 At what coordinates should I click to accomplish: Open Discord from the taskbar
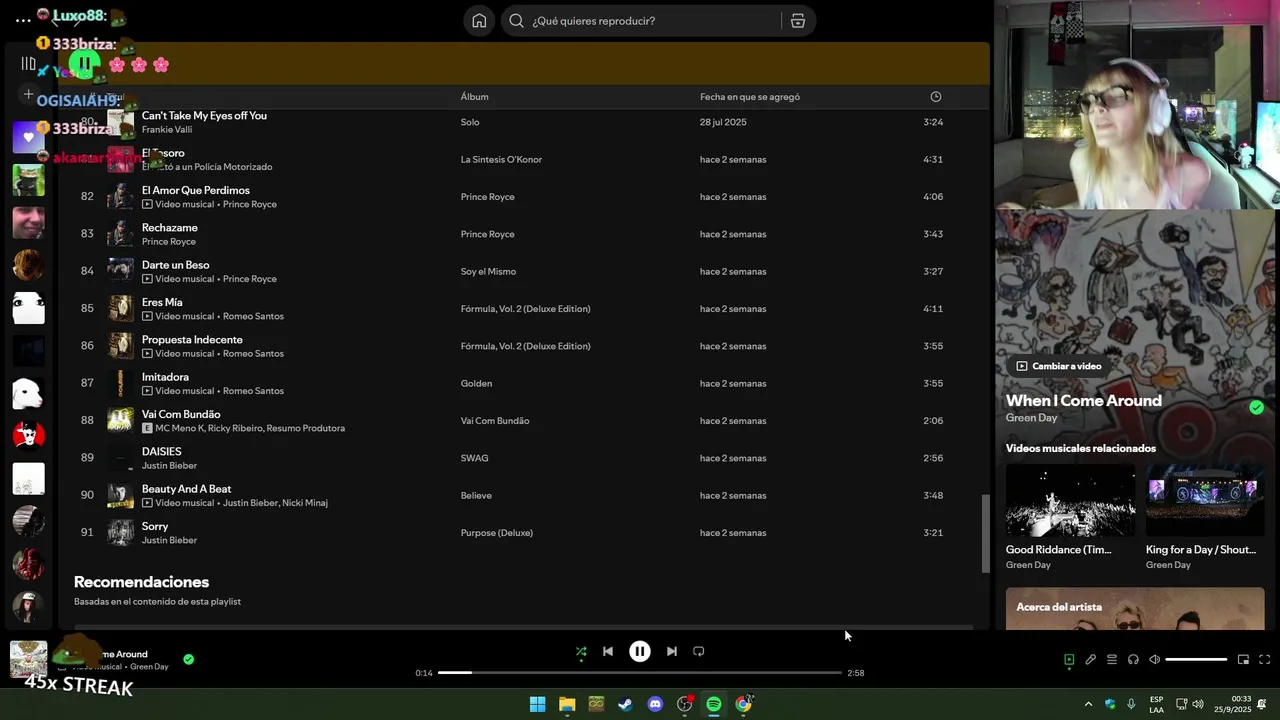(x=655, y=704)
